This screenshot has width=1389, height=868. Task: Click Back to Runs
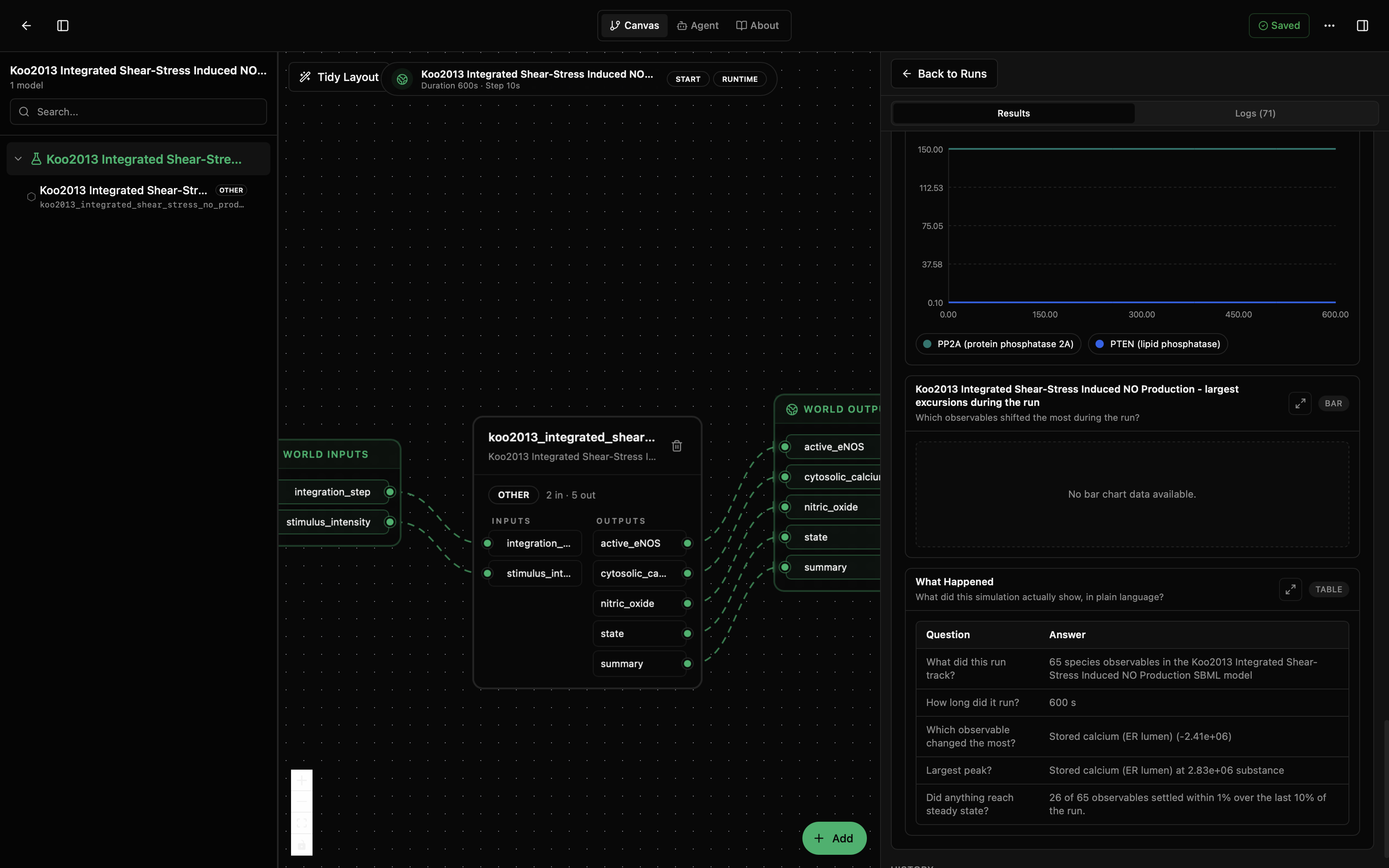(x=944, y=74)
